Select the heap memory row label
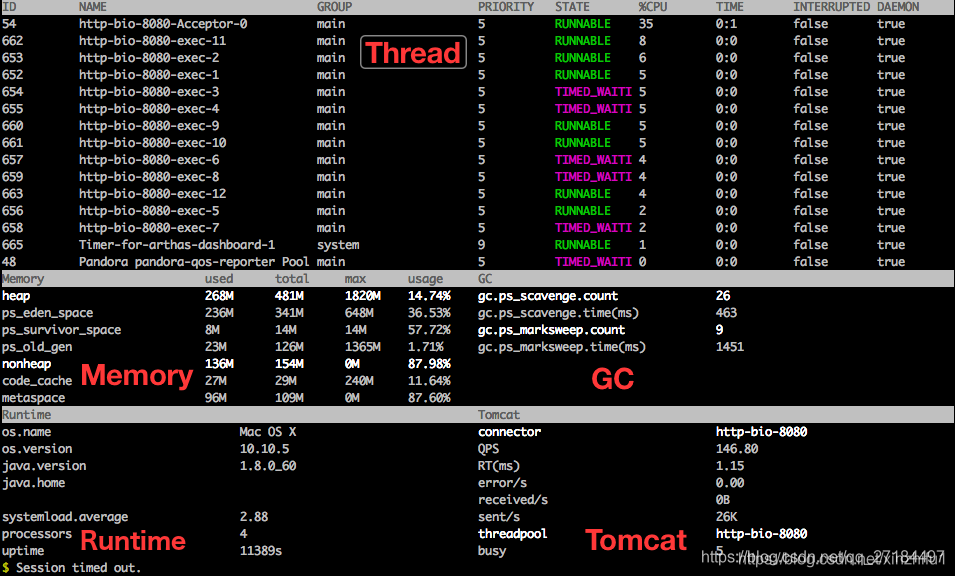Image resolution: width=955 pixels, height=576 pixels. pyautogui.click(x=16, y=296)
